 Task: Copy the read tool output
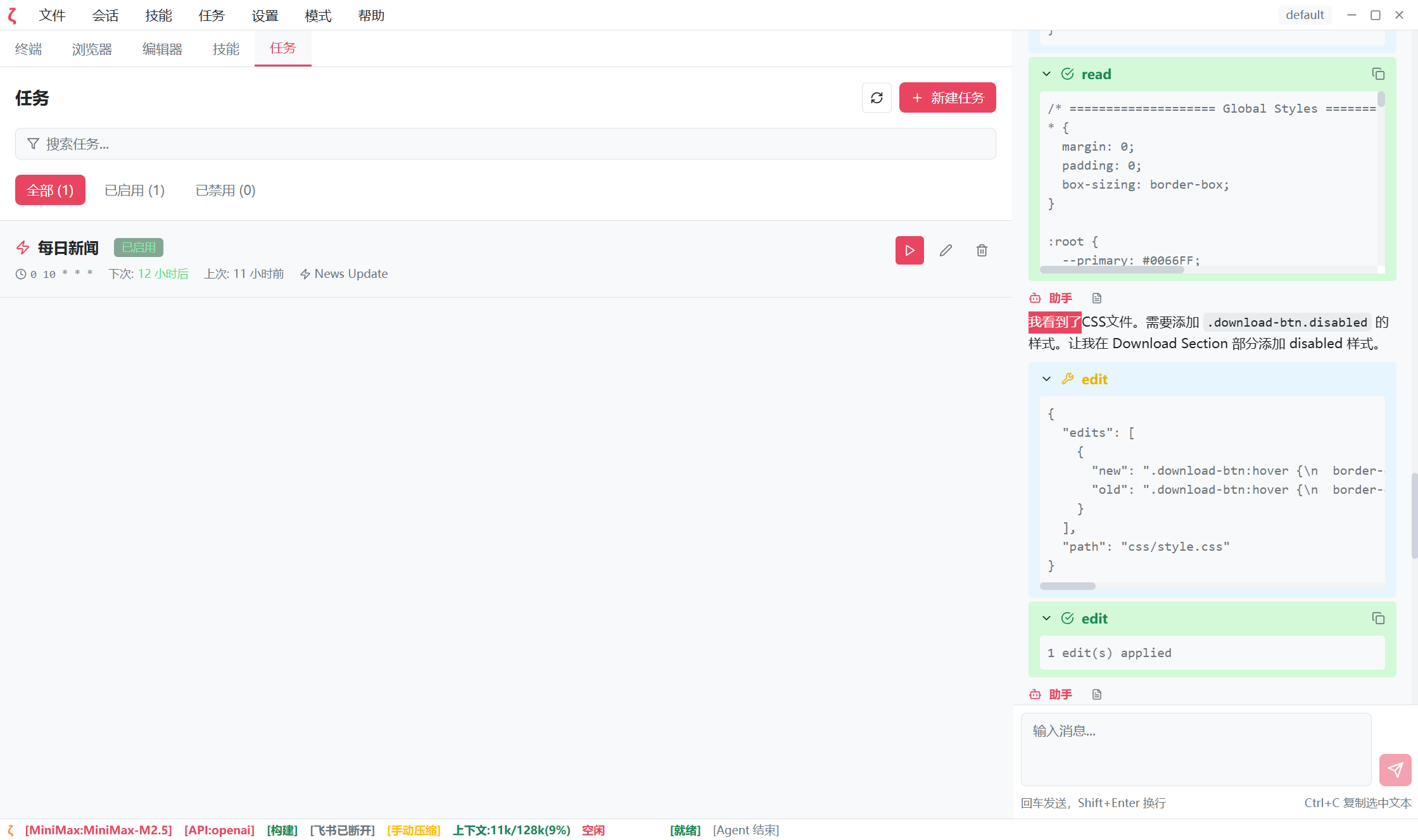[1378, 74]
